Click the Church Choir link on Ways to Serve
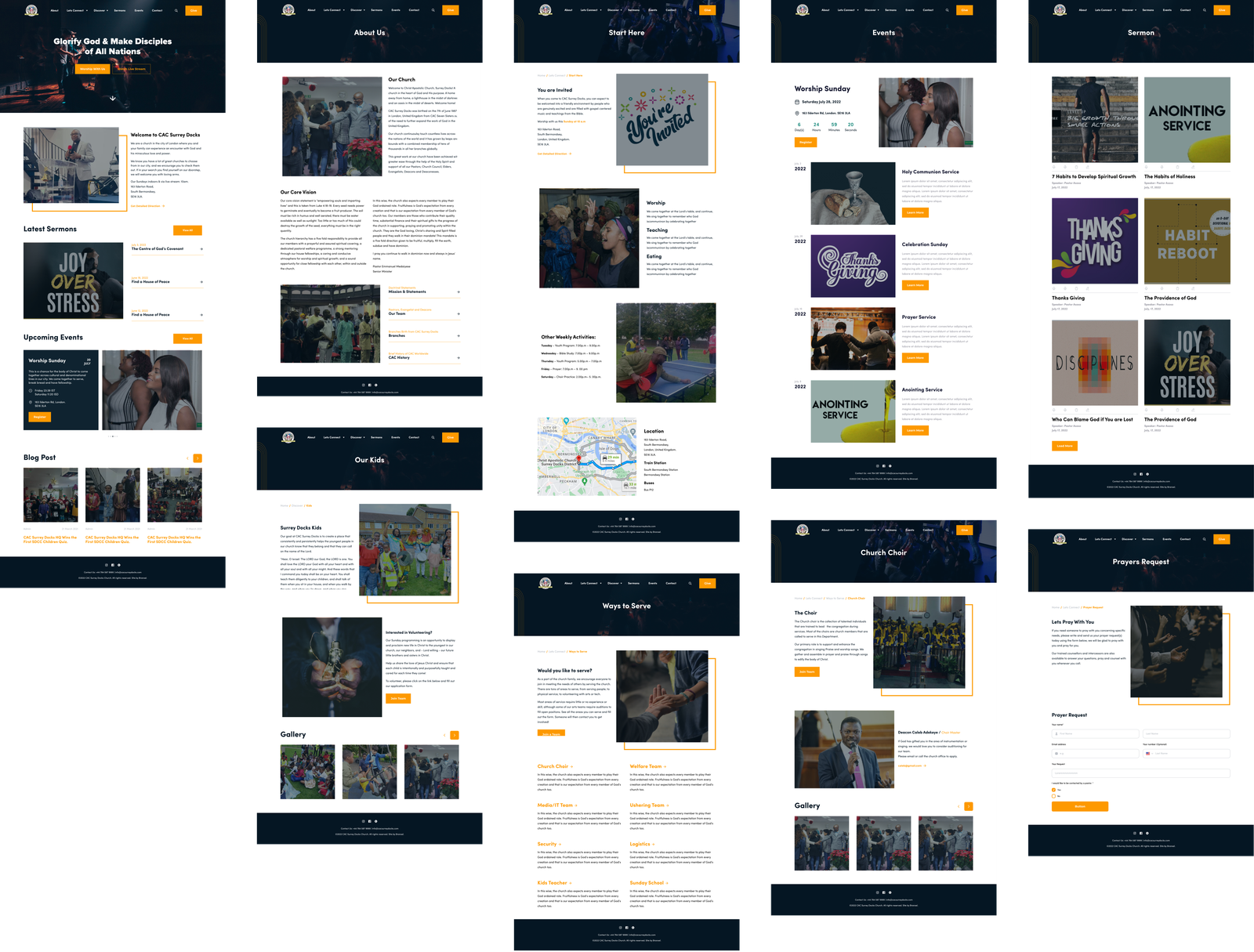 click(555, 766)
